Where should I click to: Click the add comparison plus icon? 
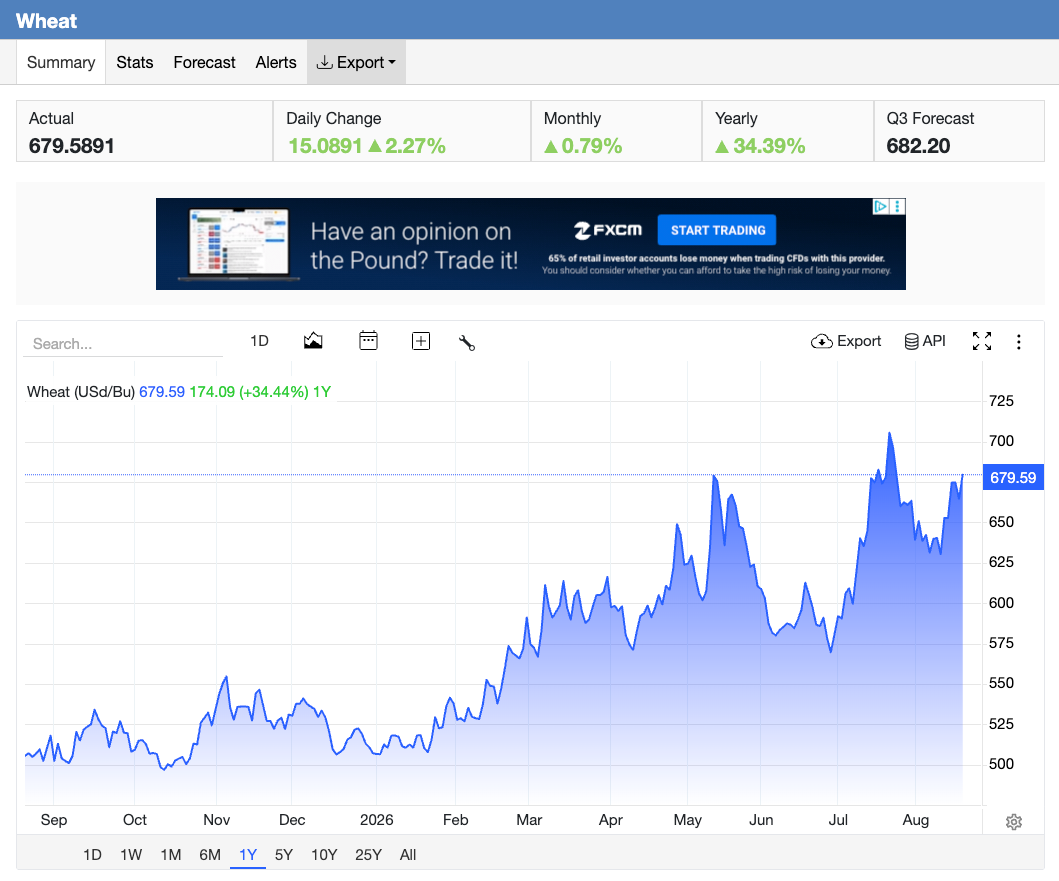(x=421, y=341)
